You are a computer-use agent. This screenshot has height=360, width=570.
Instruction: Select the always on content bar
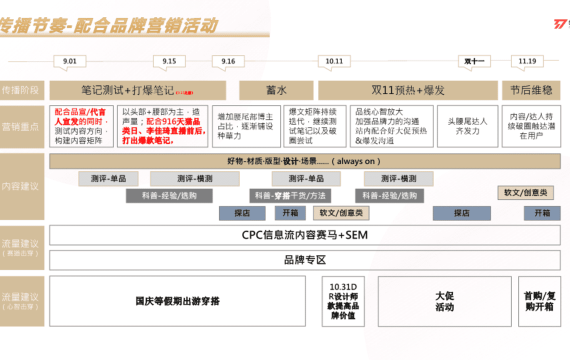tap(305, 161)
